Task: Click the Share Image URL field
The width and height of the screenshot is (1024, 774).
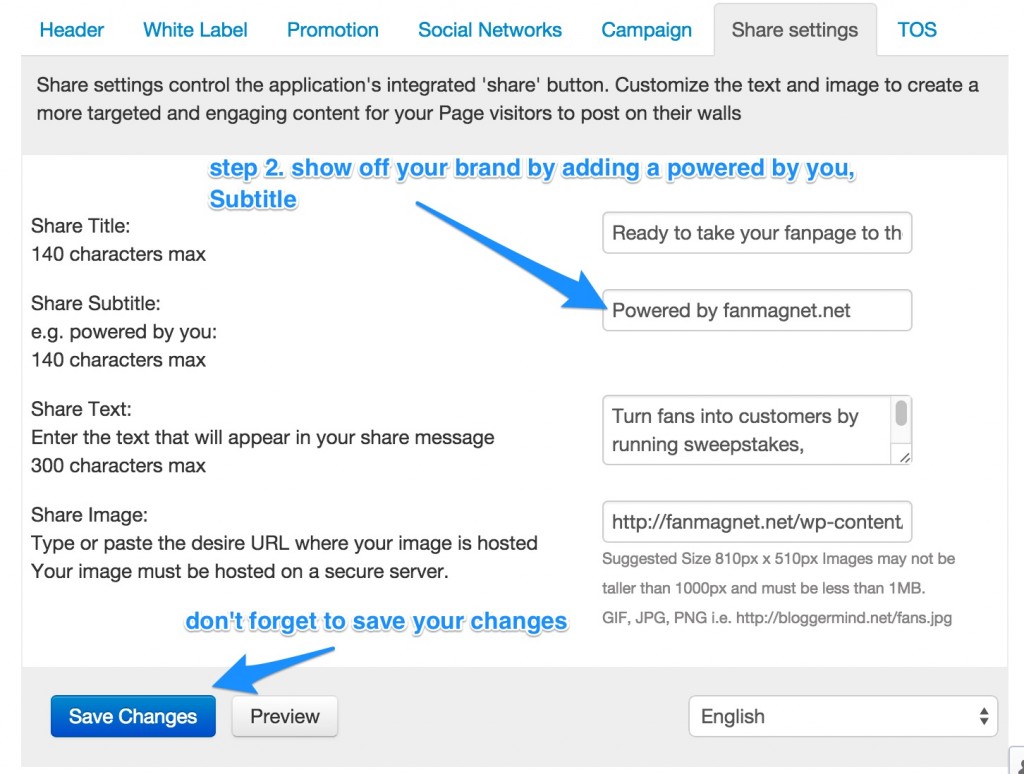Action: click(x=757, y=521)
